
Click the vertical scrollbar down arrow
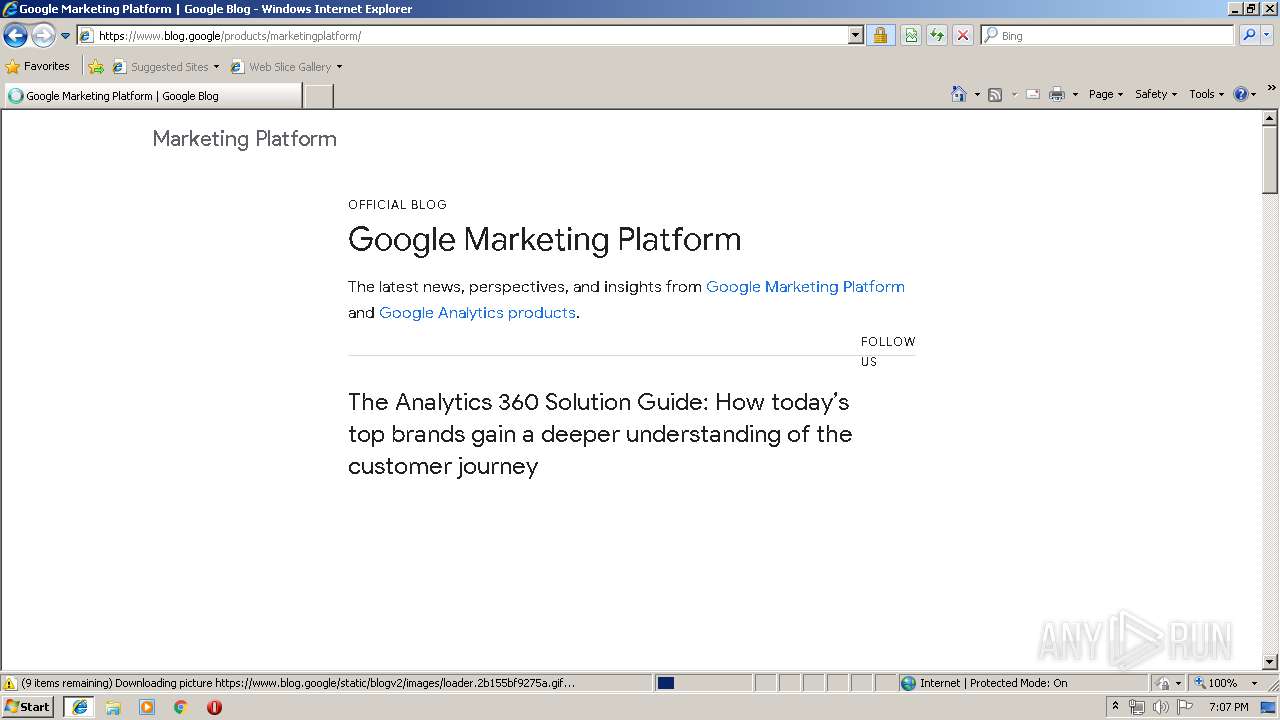1270,662
